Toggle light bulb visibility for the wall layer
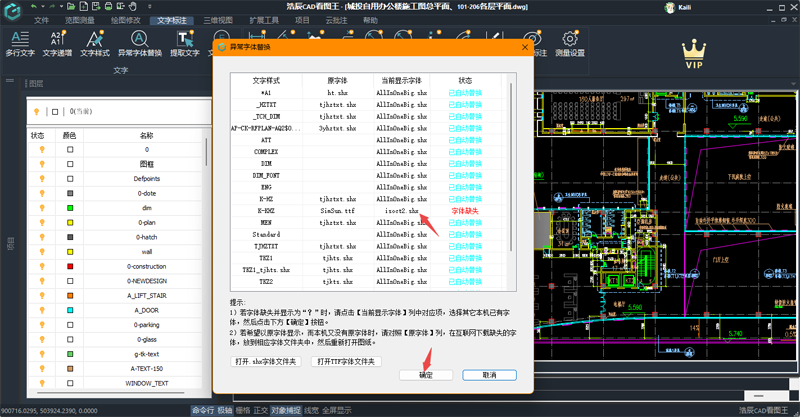This screenshot has width=800, height=417. (41, 252)
